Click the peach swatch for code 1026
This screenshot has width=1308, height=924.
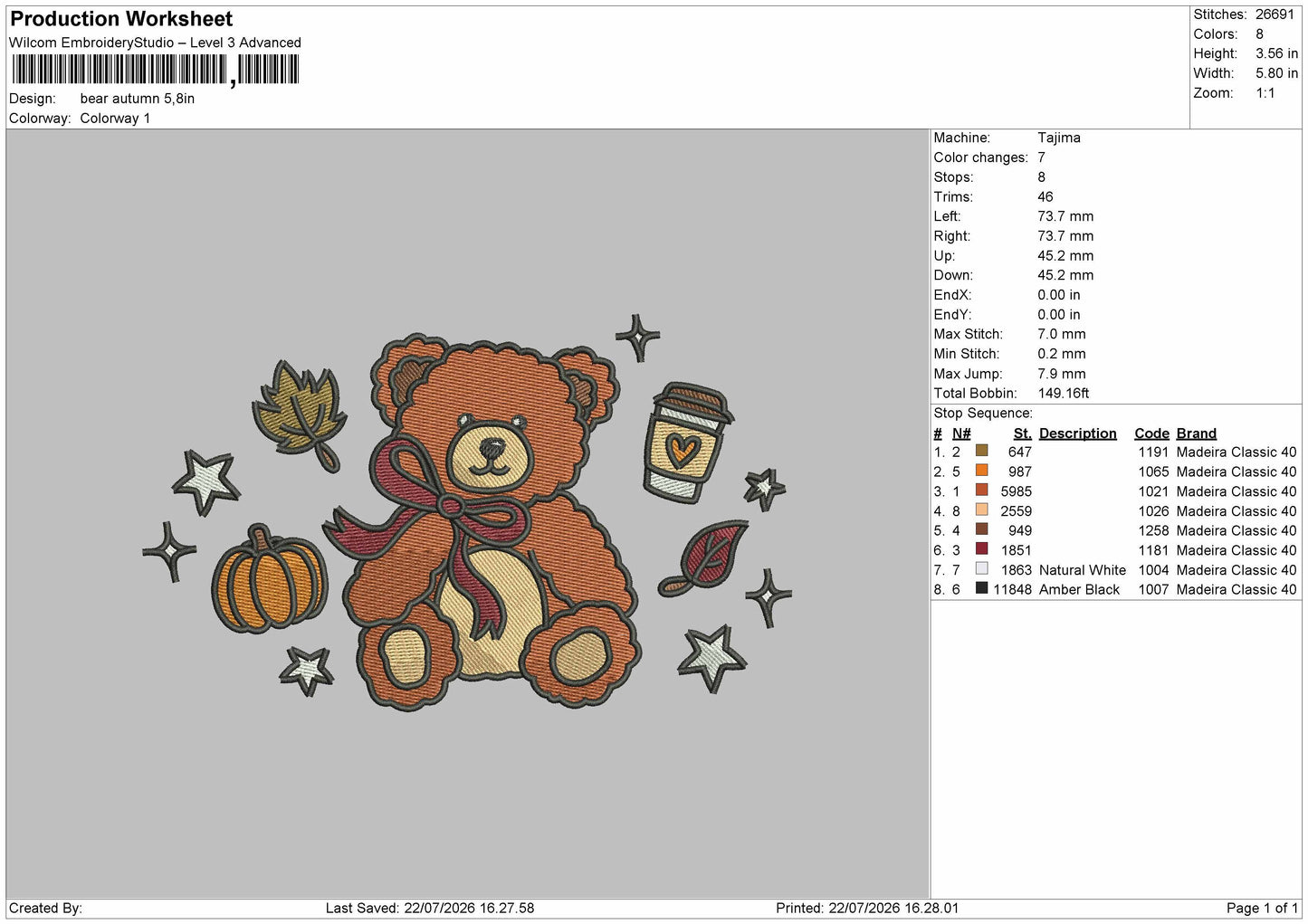(x=981, y=510)
